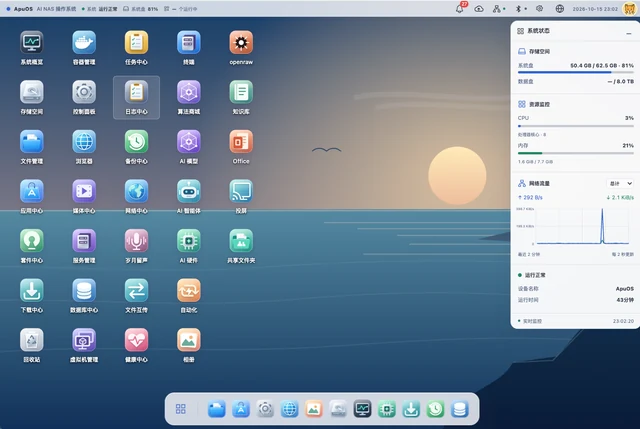Launch the AI 智能体 robot icon
640x429 pixels.
189,191
